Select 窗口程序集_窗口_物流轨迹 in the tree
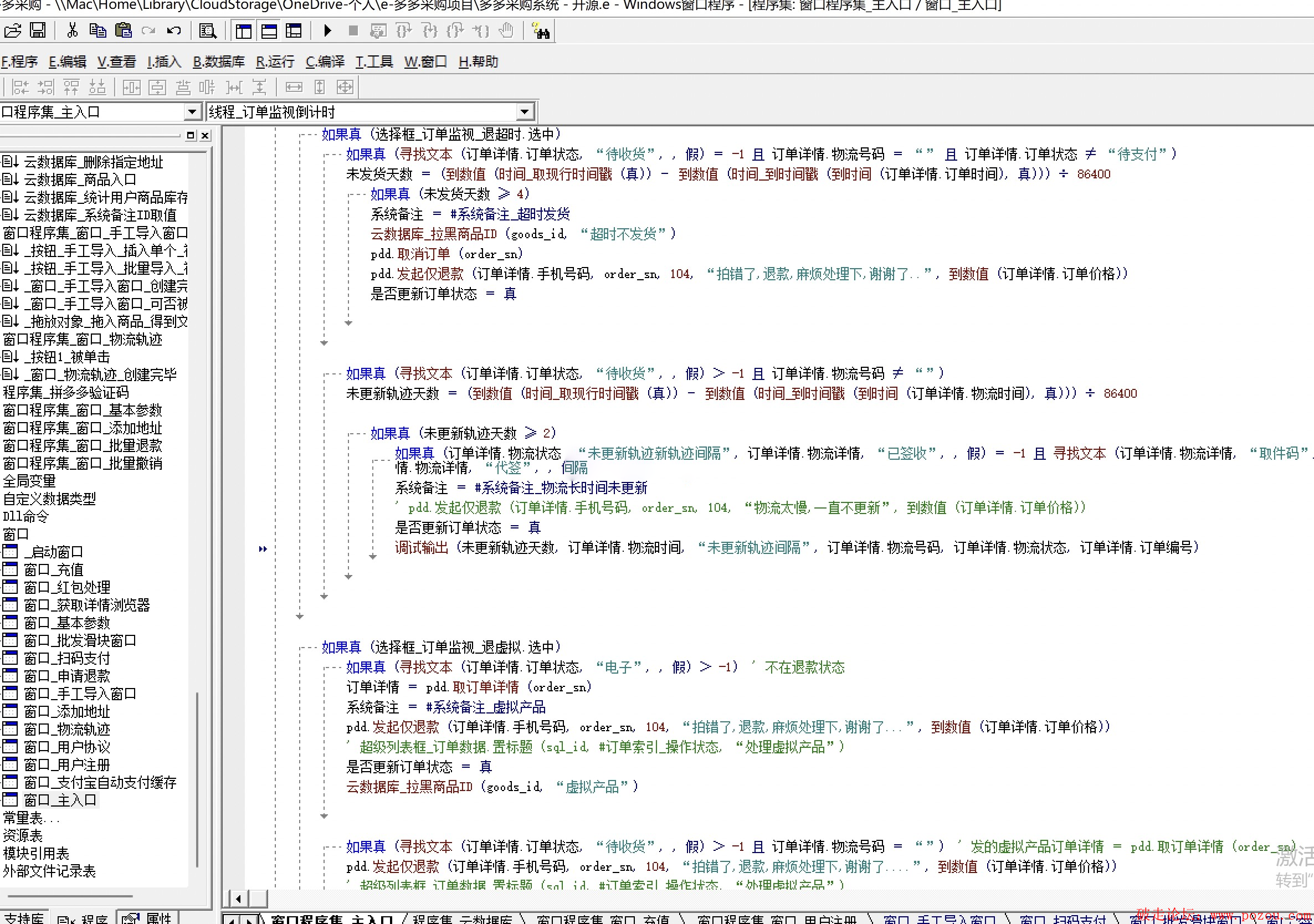The image size is (1314, 924). pyautogui.click(x=83, y=339)
